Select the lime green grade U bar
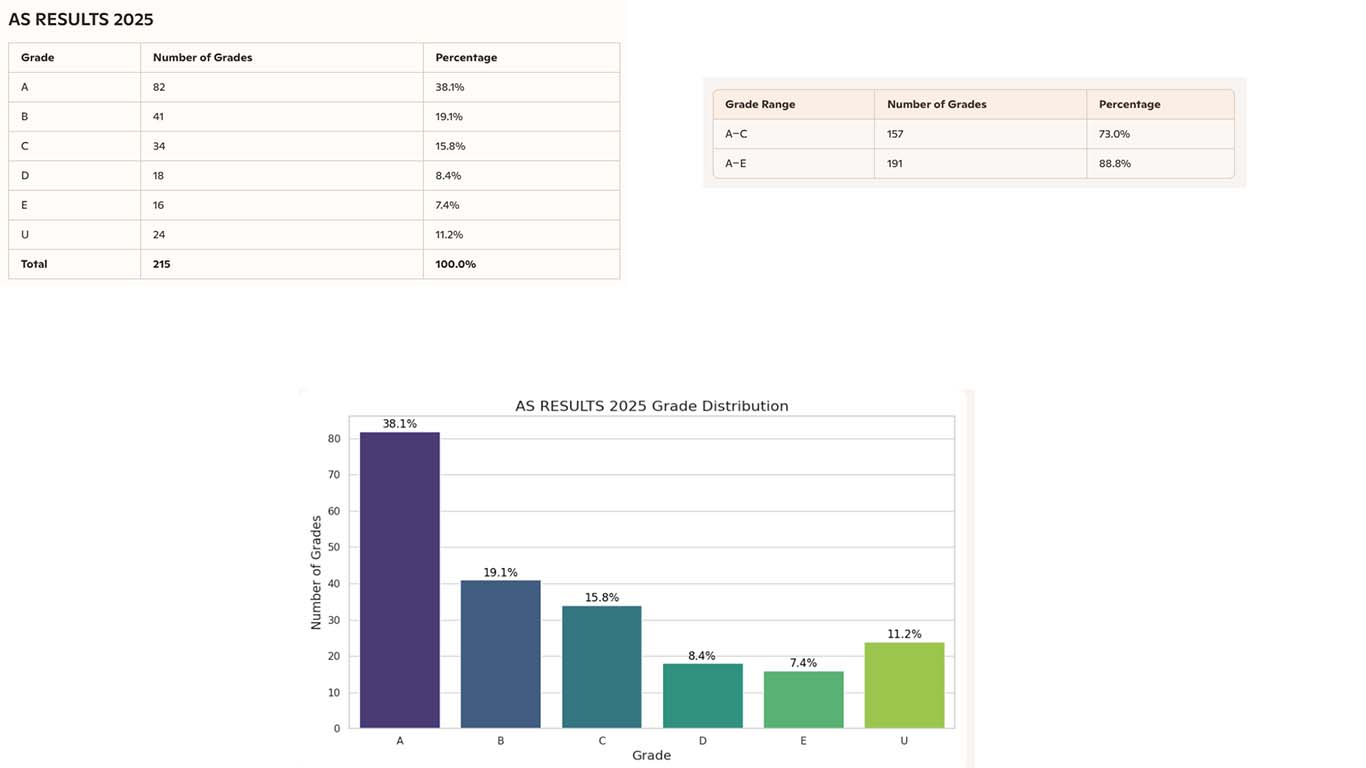1366x768 pixels. point(904,685)
